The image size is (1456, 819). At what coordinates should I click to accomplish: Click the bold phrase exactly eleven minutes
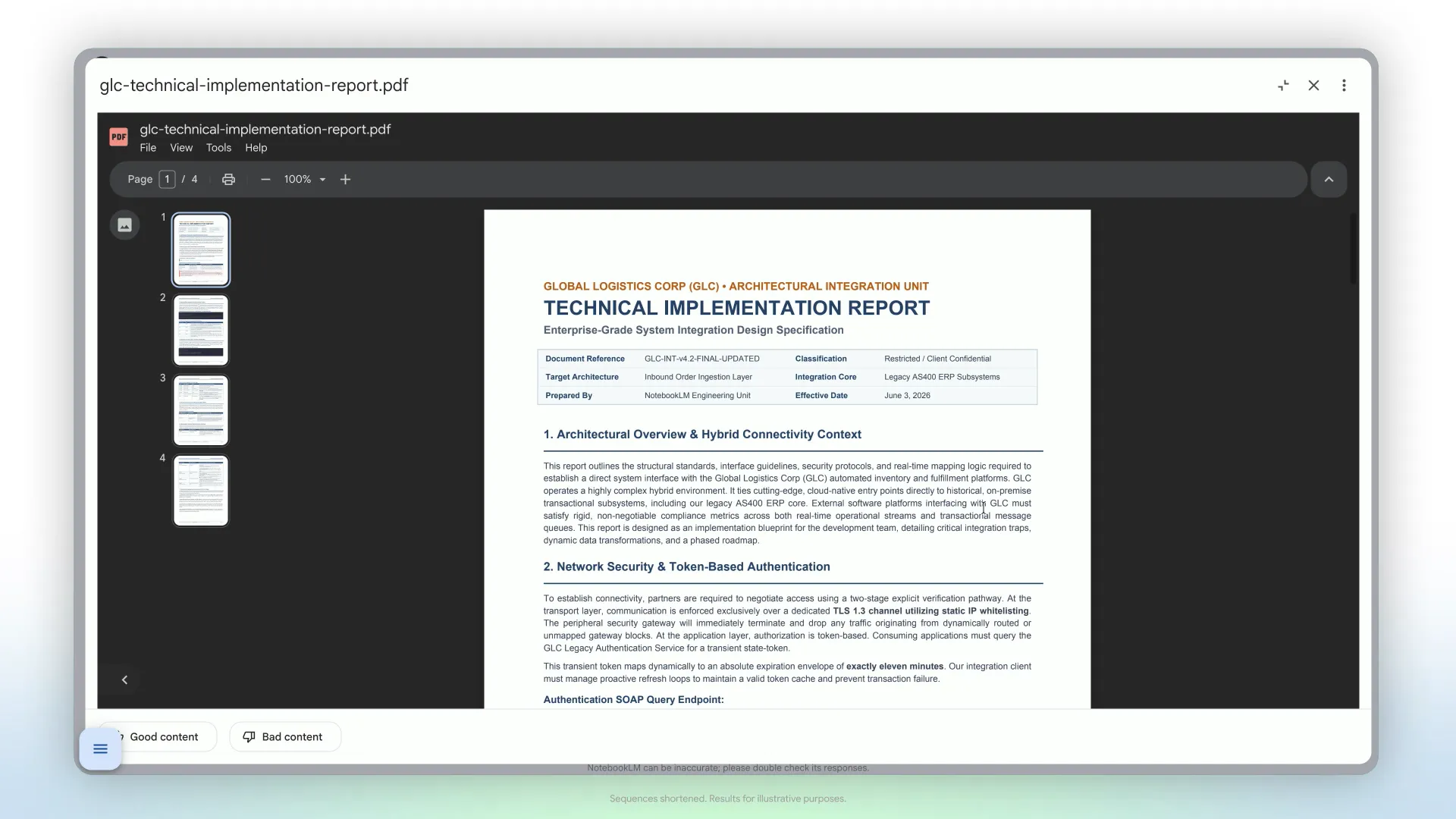(x=895, y=667)
